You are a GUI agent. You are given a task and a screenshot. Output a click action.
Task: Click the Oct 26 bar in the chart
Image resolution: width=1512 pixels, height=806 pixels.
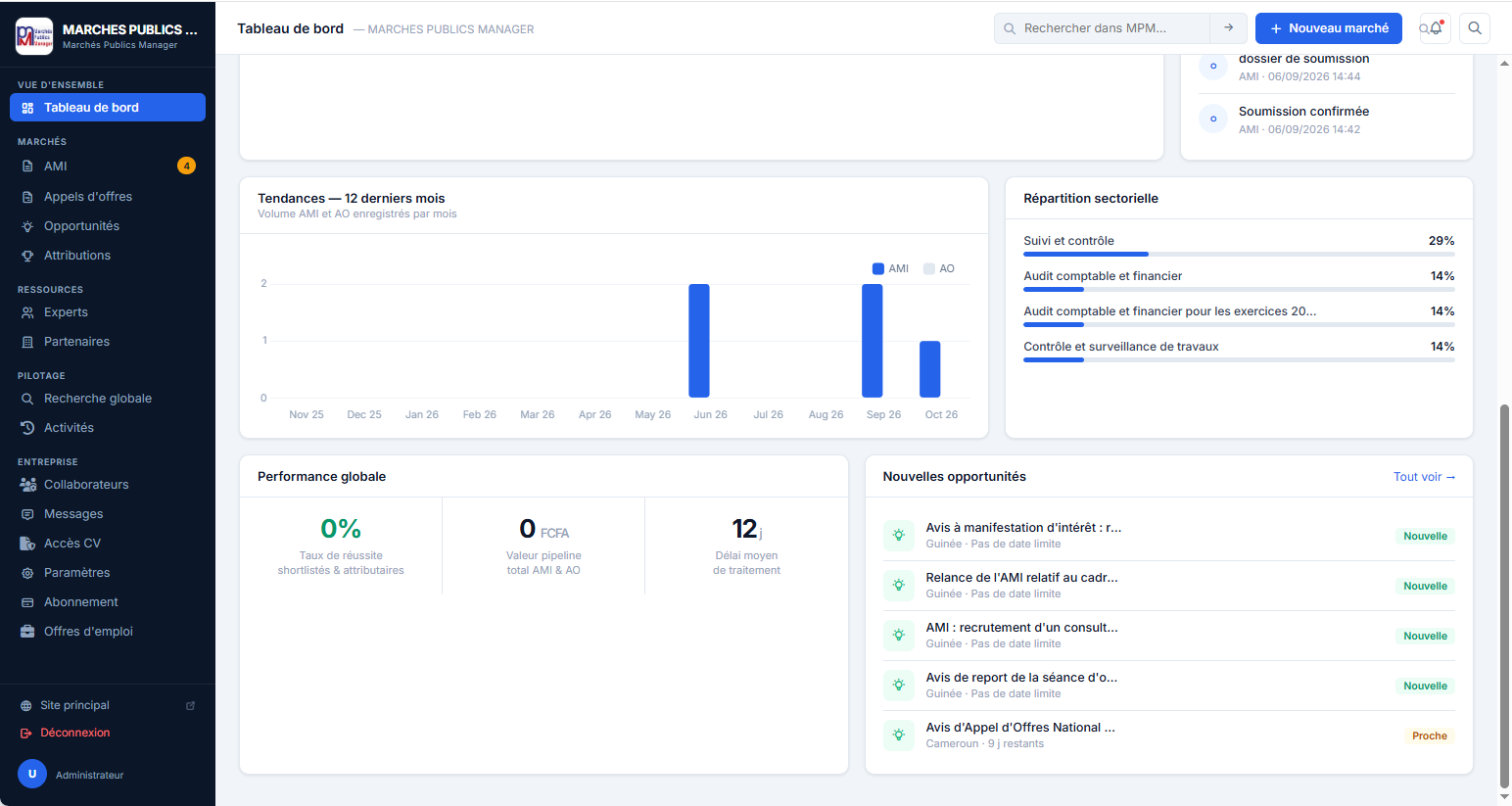pos(930,369)
